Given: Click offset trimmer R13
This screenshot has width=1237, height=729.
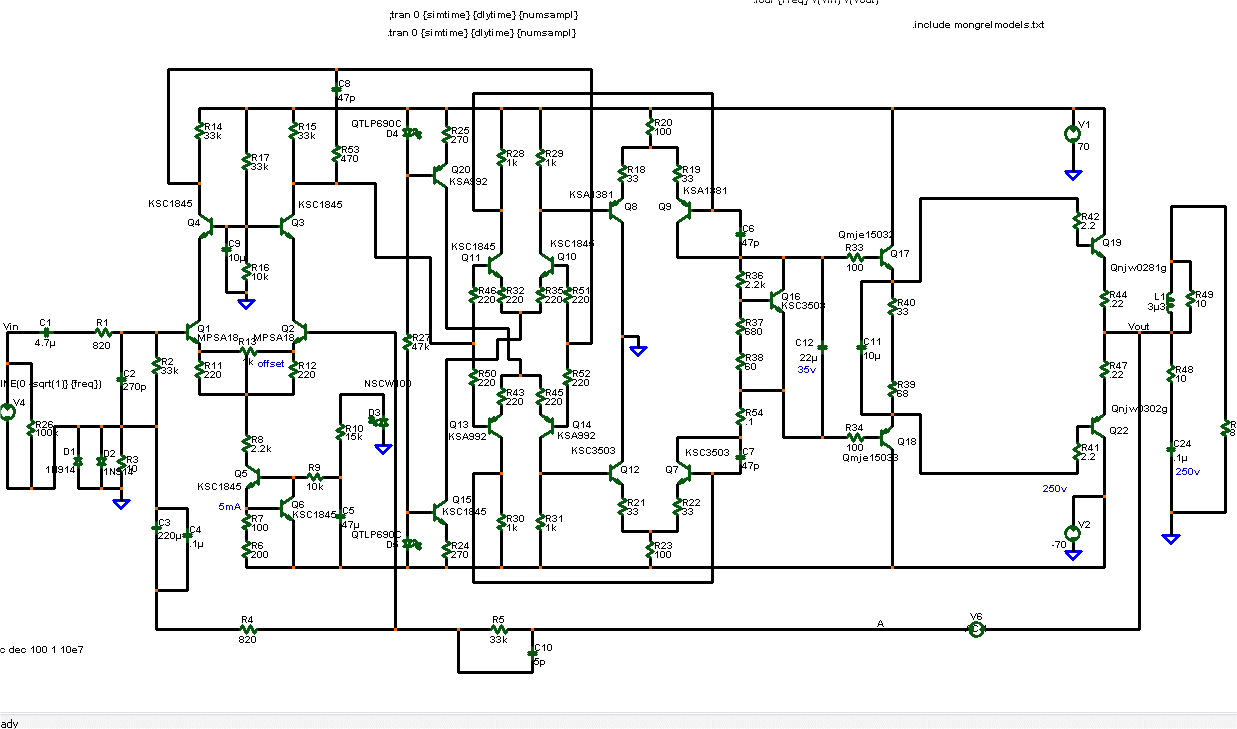Looking at the screenshot, I should point(247,350).
